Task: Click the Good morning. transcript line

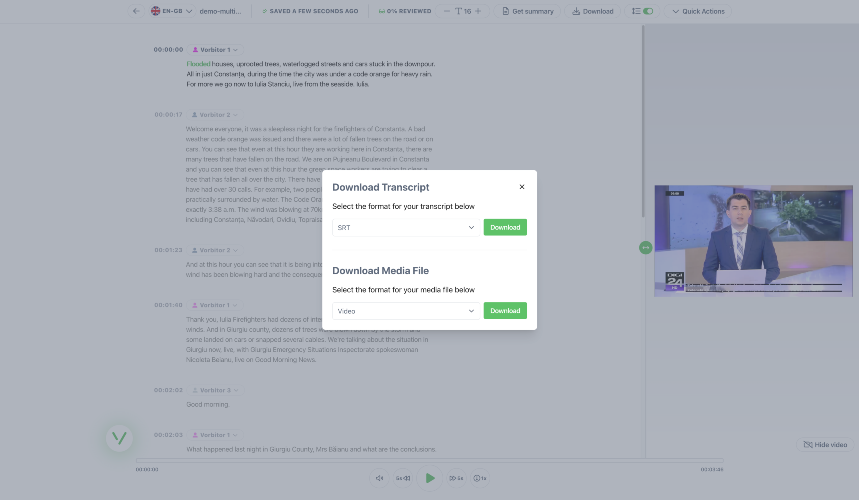Action: [208, 405]
